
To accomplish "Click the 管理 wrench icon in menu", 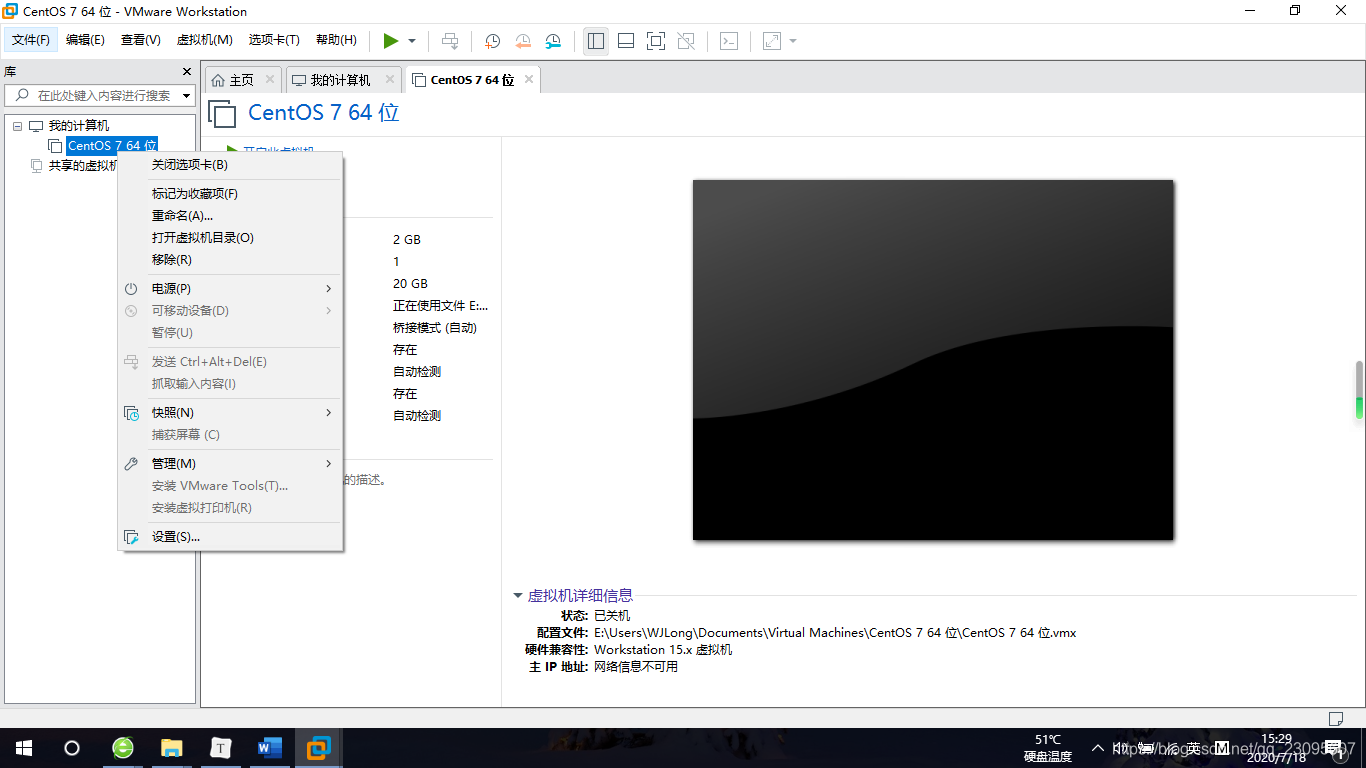I will [x=131, y=464].
